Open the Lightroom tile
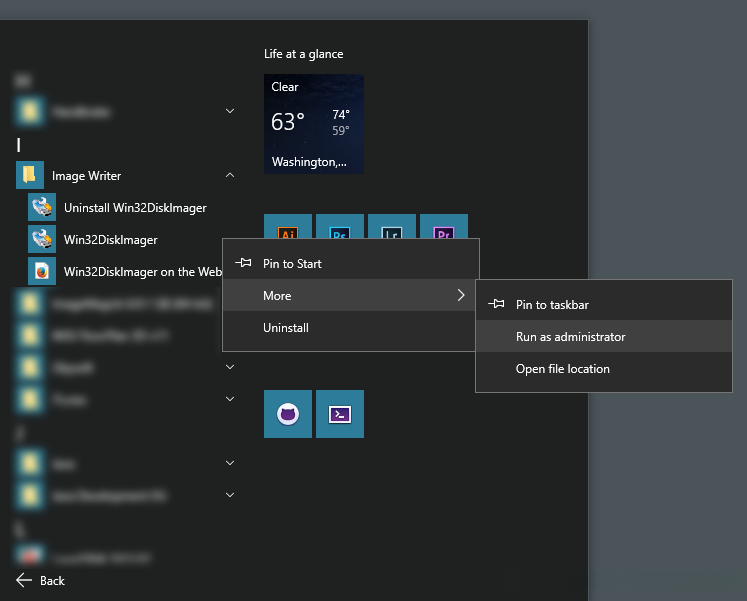 (x=392, y=227)
